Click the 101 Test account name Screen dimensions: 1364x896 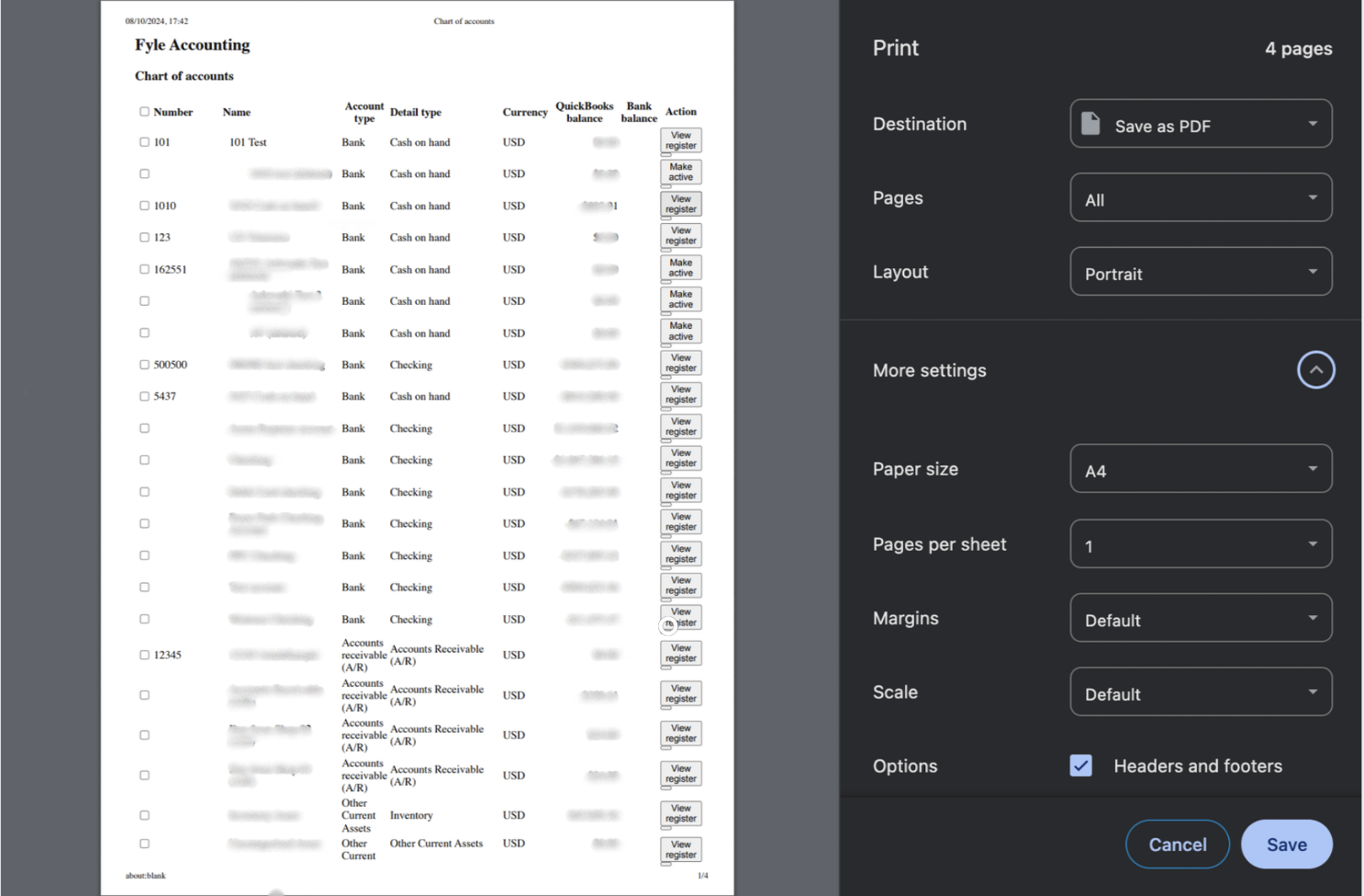pyautogui.click(x=248, y=142)
